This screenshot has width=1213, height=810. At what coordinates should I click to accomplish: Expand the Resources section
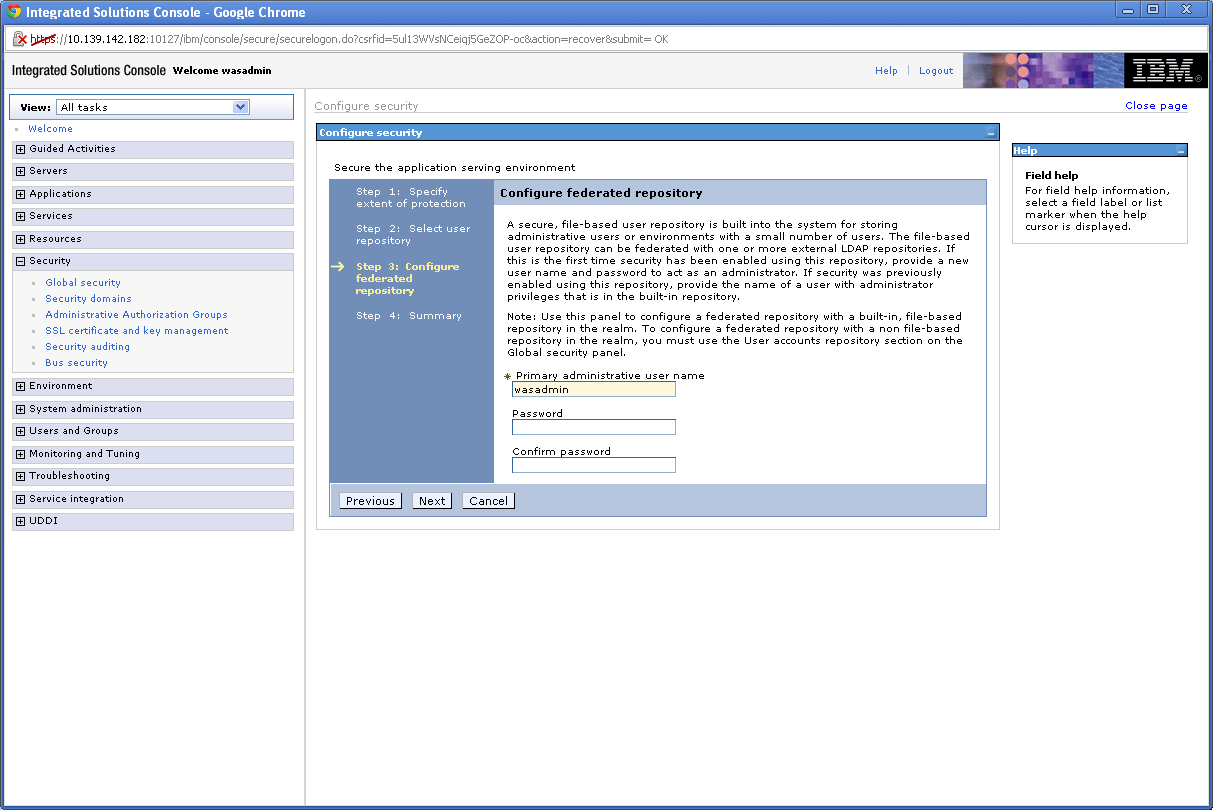(x=20, y=239)
